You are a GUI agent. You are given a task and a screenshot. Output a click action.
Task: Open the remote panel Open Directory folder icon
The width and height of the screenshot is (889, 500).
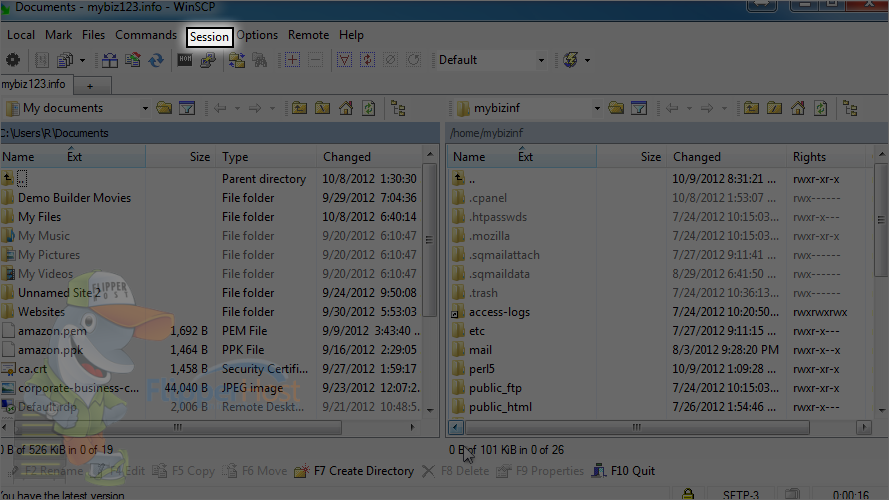[x=616, y=108]
